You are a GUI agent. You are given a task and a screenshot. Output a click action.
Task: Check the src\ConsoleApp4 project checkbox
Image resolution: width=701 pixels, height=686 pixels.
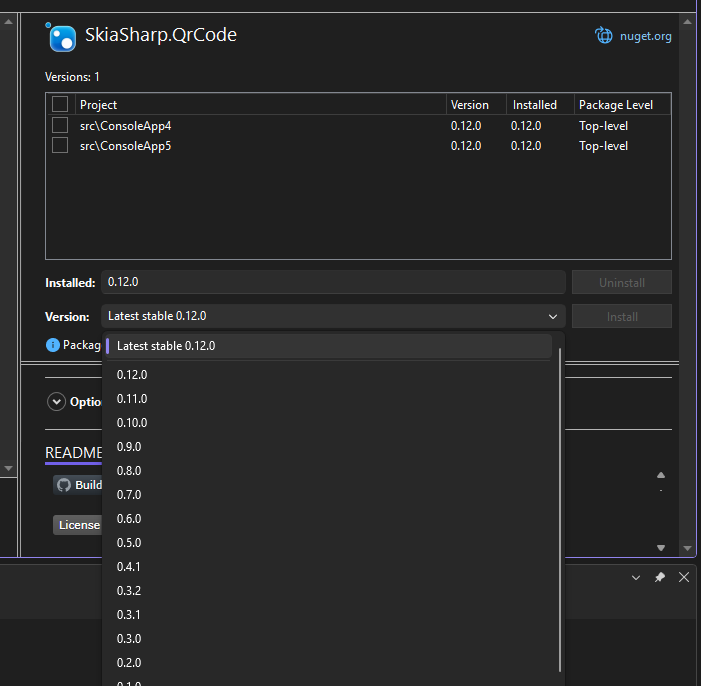point(60,125)
